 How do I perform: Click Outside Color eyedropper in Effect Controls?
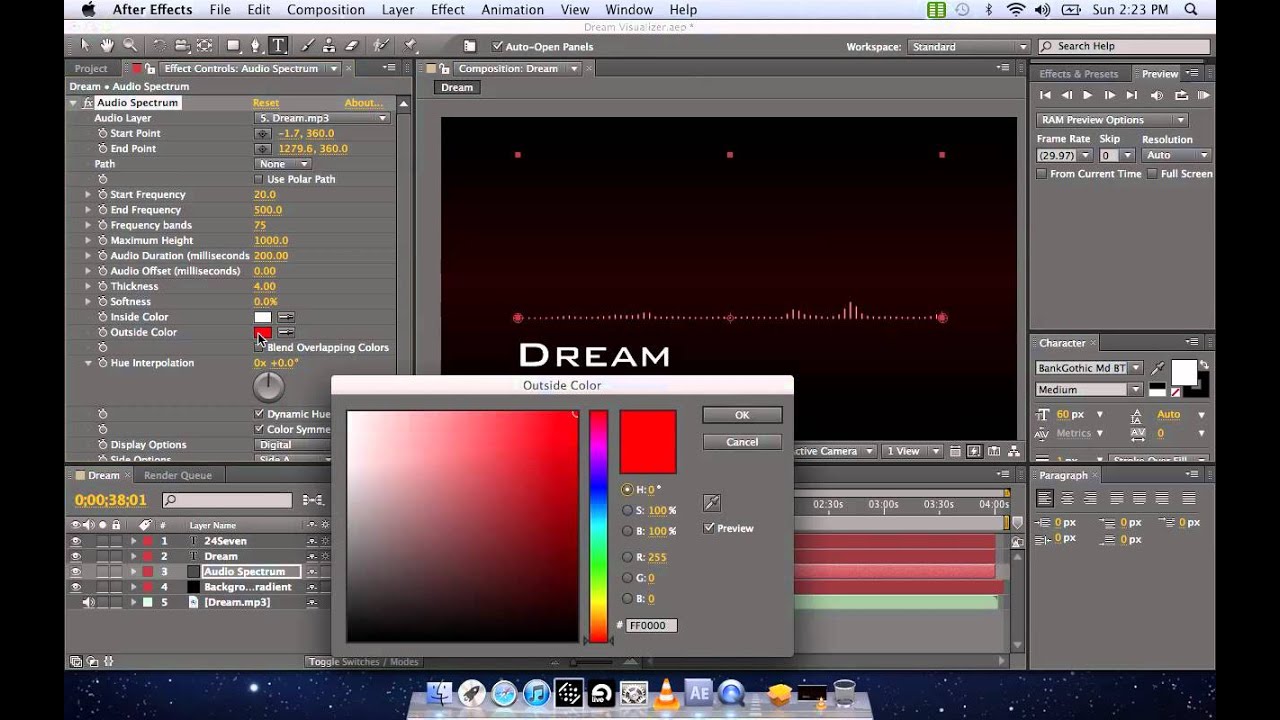coord(286,332)
